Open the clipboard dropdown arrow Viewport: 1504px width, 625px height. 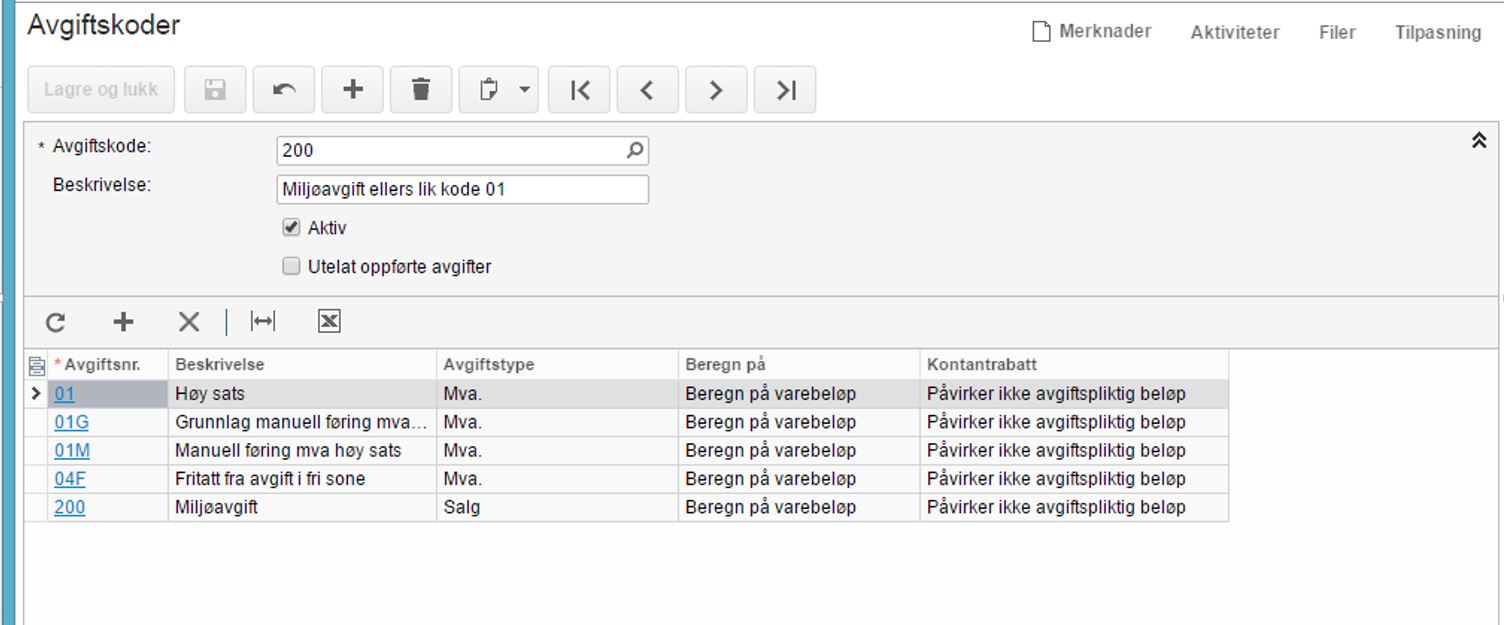tap(525, 90)
